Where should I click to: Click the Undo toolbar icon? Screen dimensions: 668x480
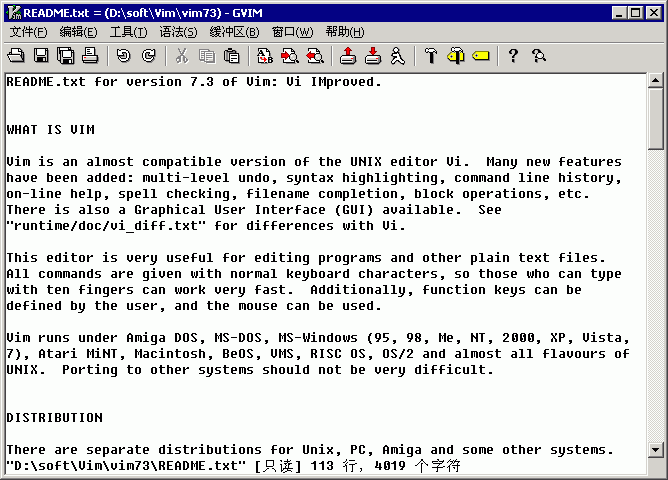coord(124,56)
